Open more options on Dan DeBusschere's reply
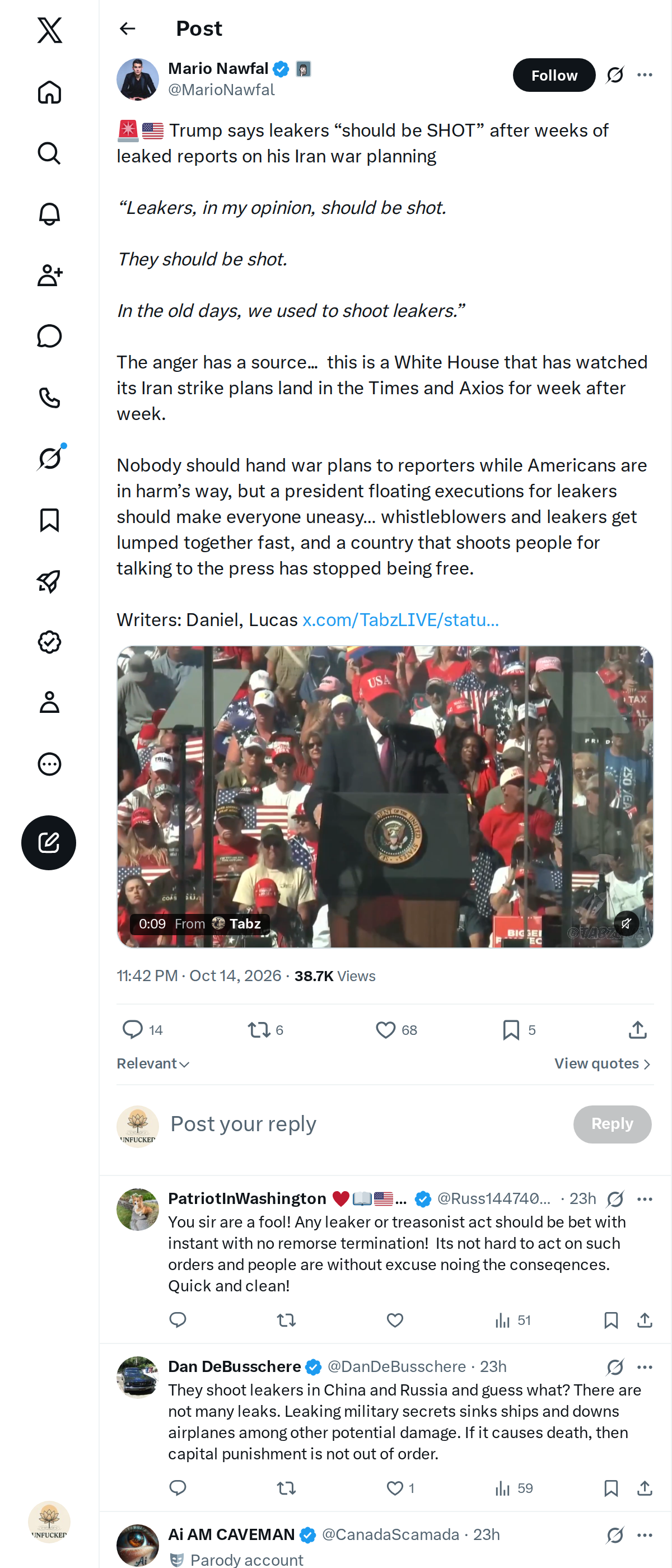Viewport: 672px width, 1568px height. tap(645, 1366)
